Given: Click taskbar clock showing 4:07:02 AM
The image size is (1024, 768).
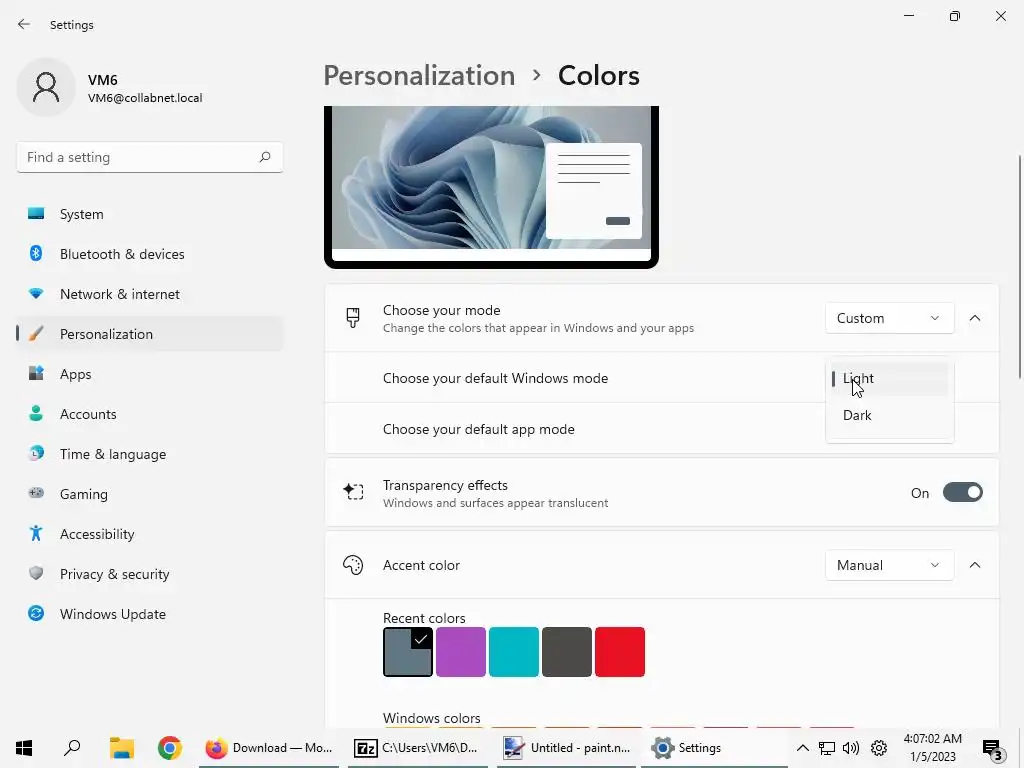Looking at the screenshot, I should pyautogui.click(x=933, y=748).
